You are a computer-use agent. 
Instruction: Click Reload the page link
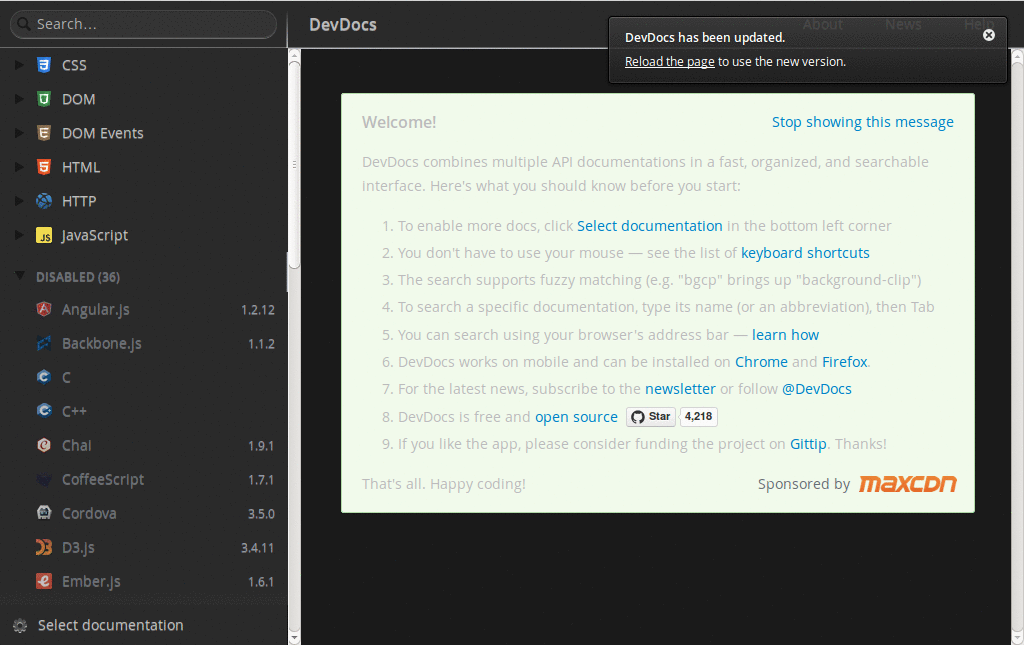pyautogui.click(x=669, y=61)
